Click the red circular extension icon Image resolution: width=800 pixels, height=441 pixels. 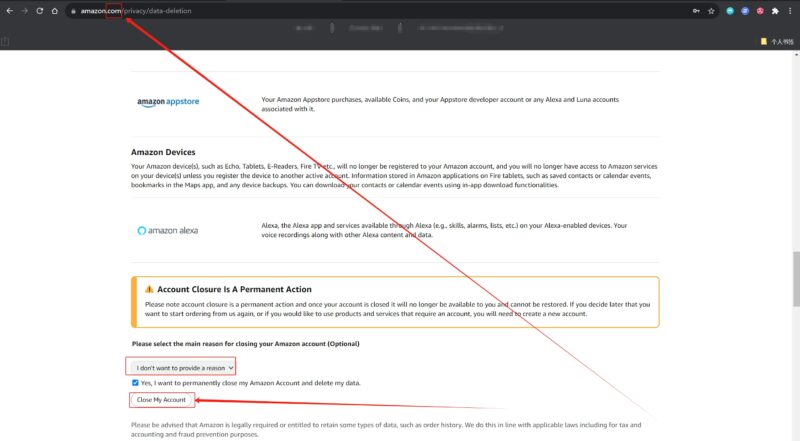coord(759,10)
